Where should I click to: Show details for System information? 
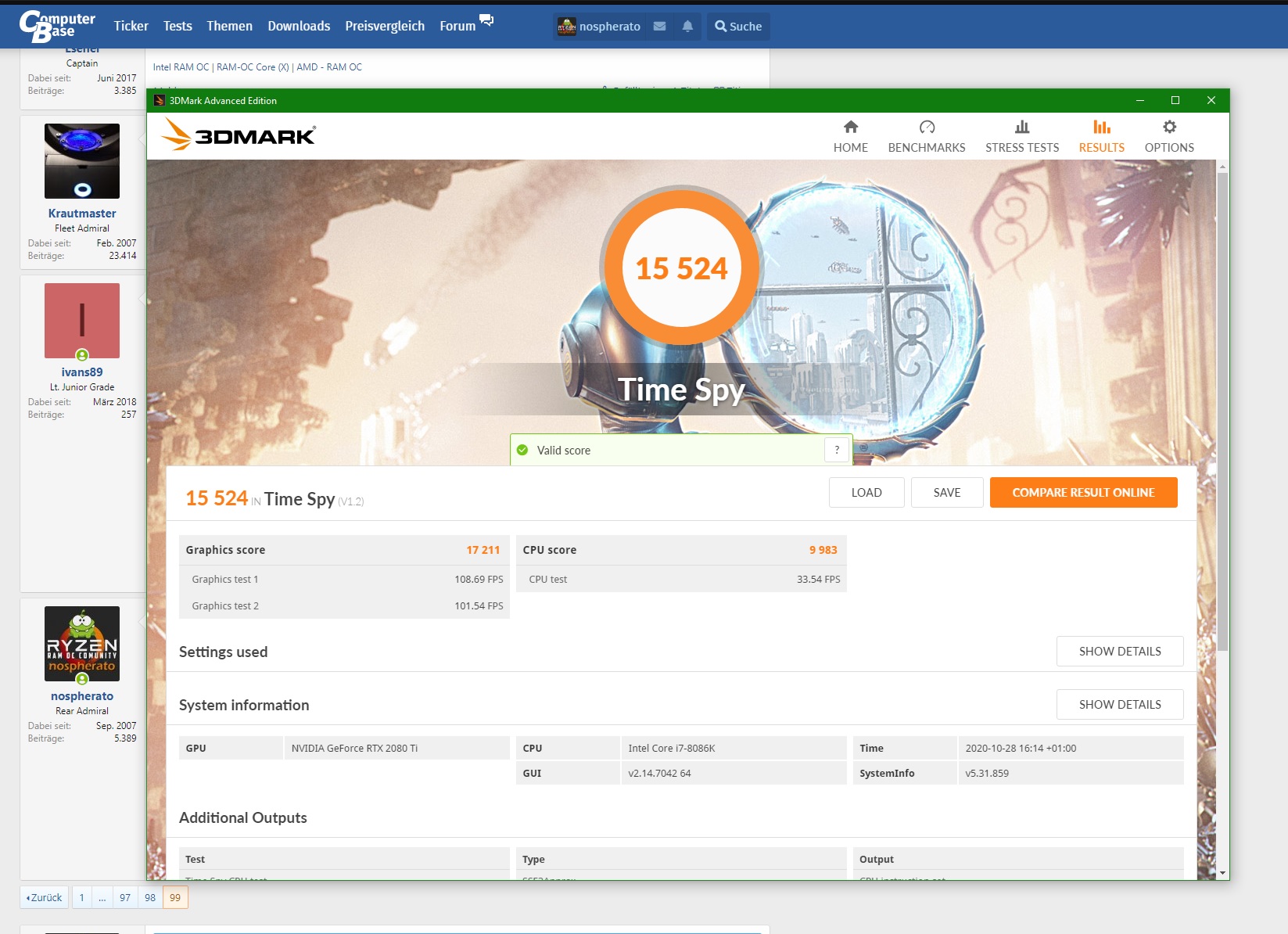[x=1120, y=705]
